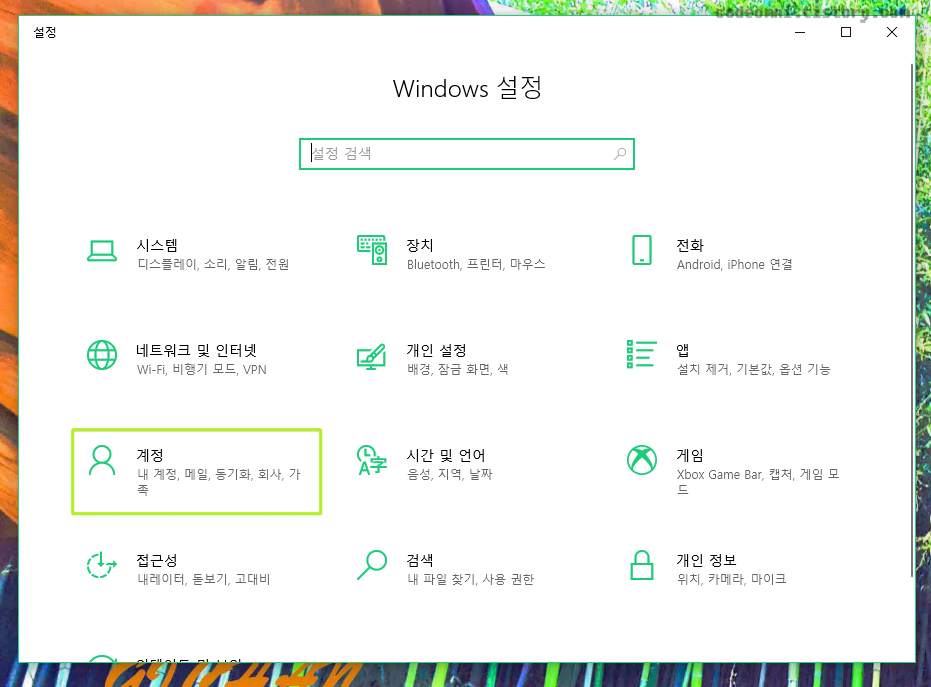This screenshot has width=931, height=687.
Task: Open the 네트워크 및 인터넷 globe icon
Action: pyautogui.click(x=102, y=355)
